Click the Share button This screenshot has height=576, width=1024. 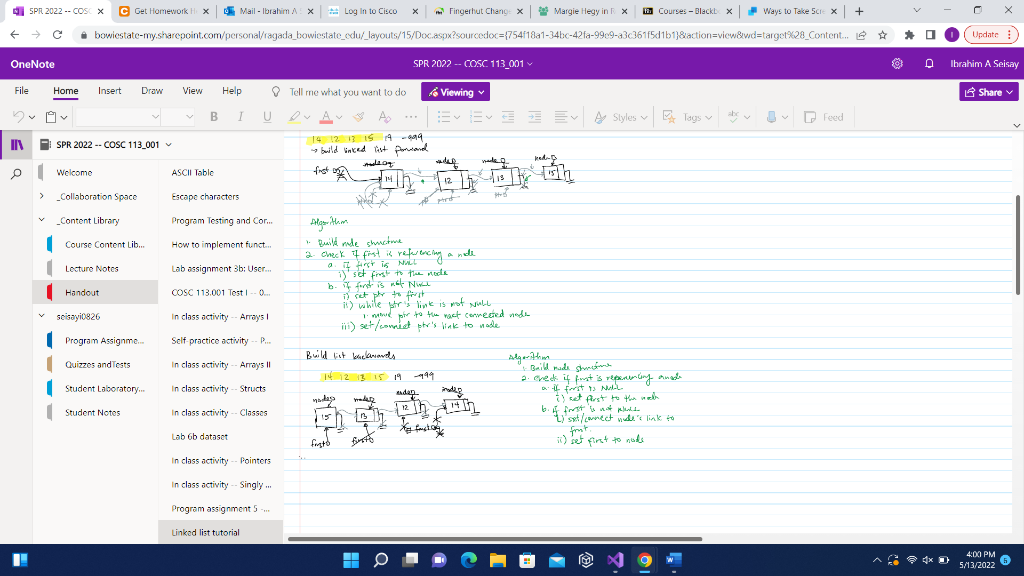pos(988,91)
